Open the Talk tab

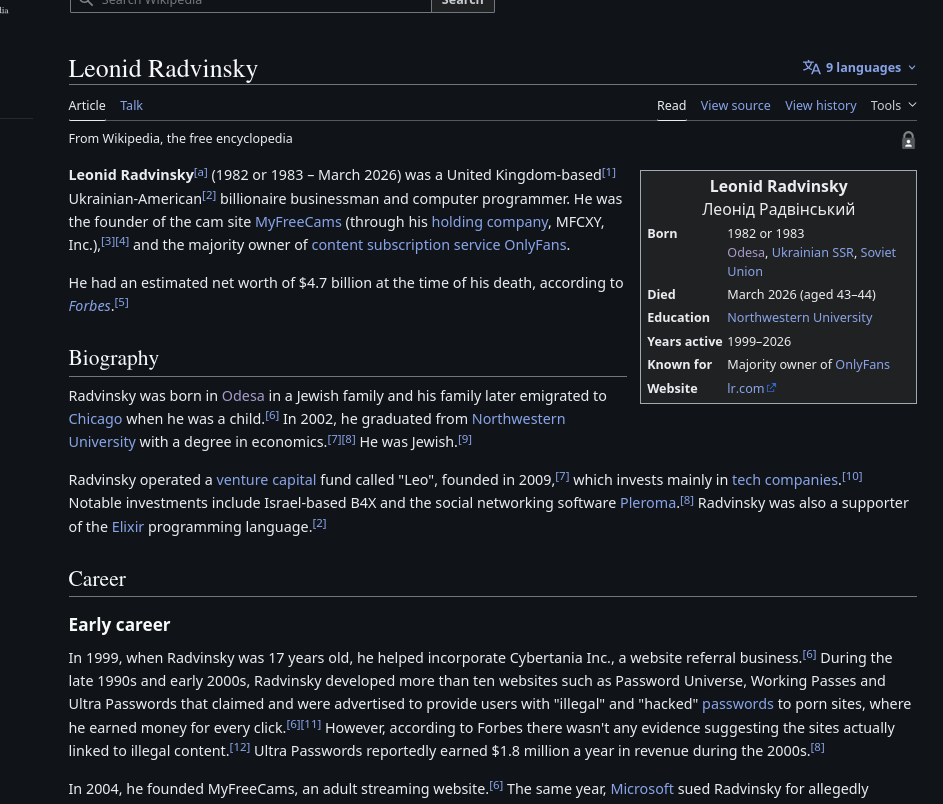tap(131, 105)
